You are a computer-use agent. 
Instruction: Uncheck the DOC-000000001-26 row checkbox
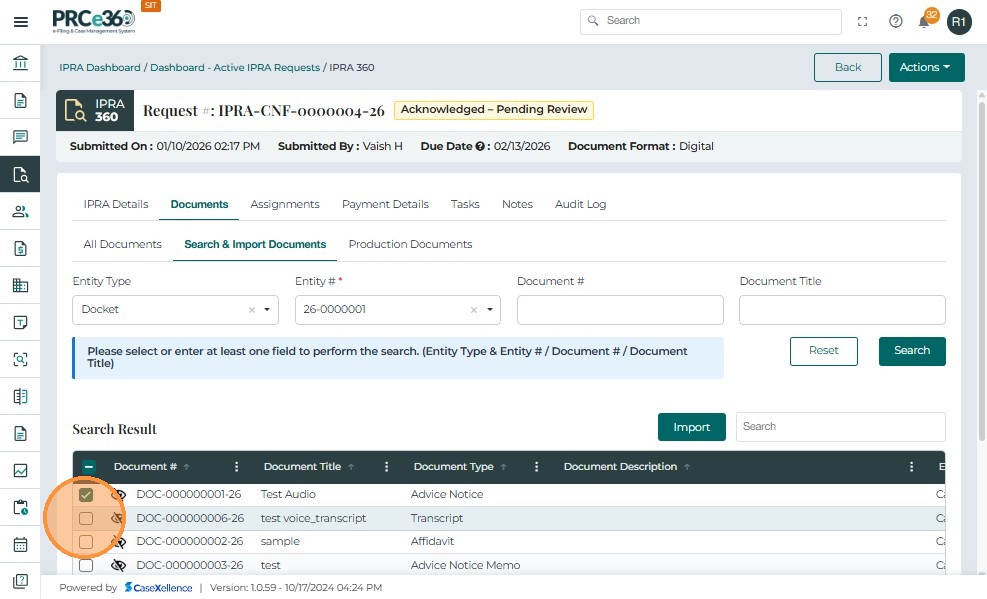(86, 495)
